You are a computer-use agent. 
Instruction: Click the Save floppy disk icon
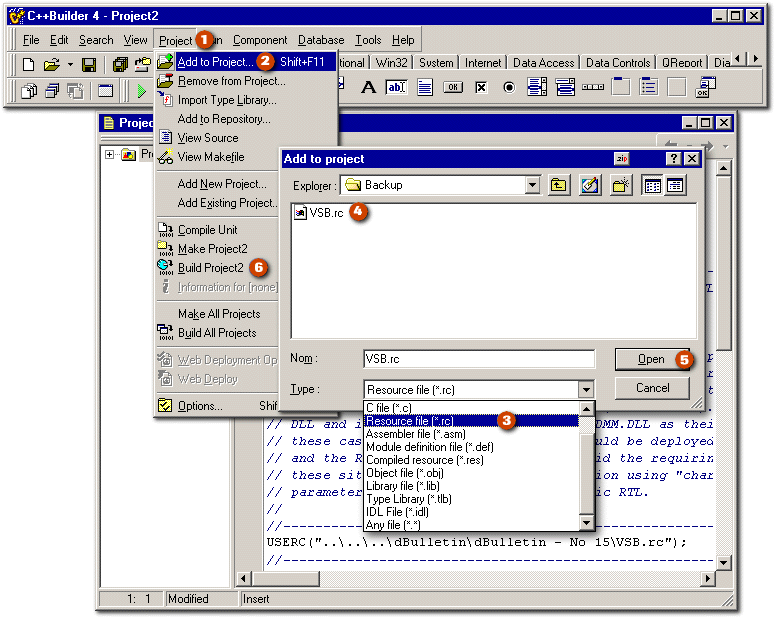pos(89,65)
